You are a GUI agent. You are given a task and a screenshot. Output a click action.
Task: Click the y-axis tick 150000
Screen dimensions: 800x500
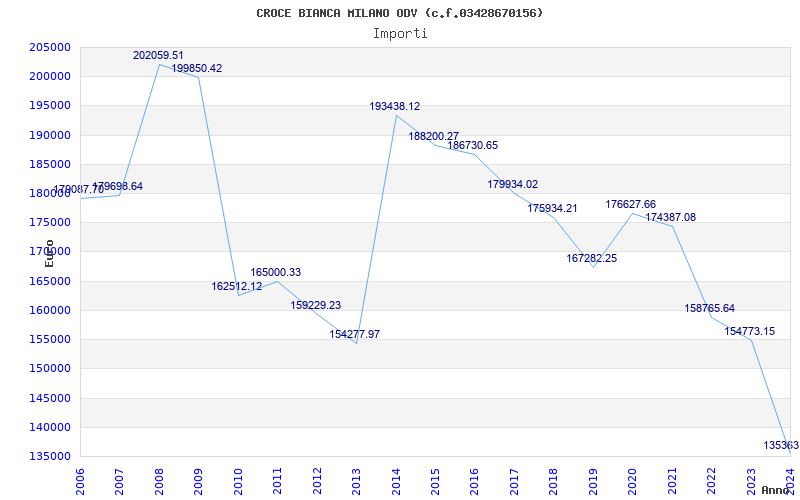[50, 368]
